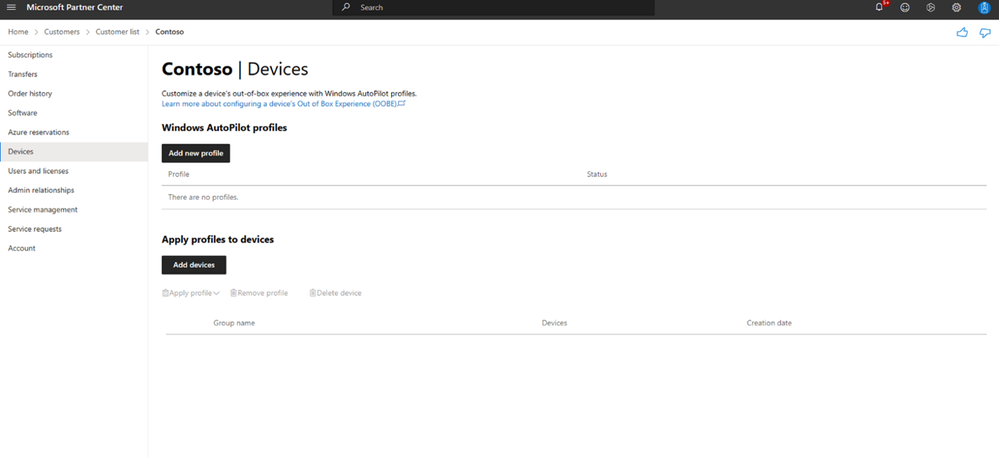This screenshot has height=457, width=999.
Task: Click the Status column header
Action: click(x=597, y=174)
